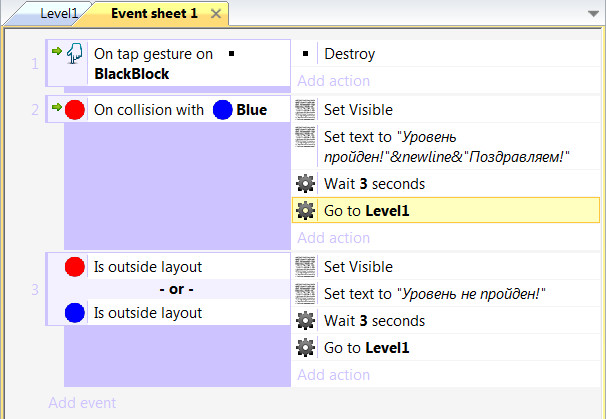Select the Destroy action in event 1

[346, 54]
